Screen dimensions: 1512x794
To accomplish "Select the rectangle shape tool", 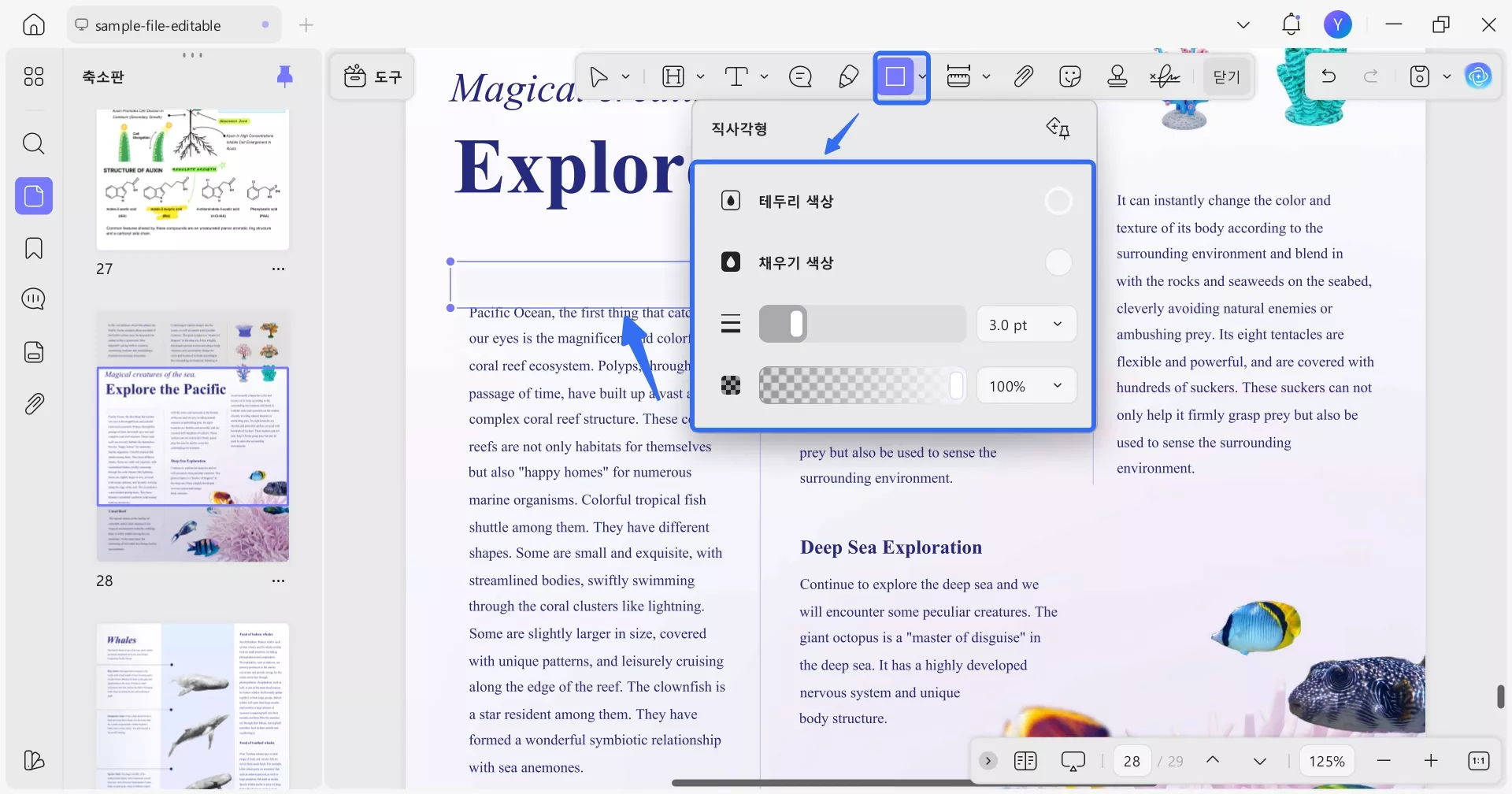I will (x=895, y=76).
